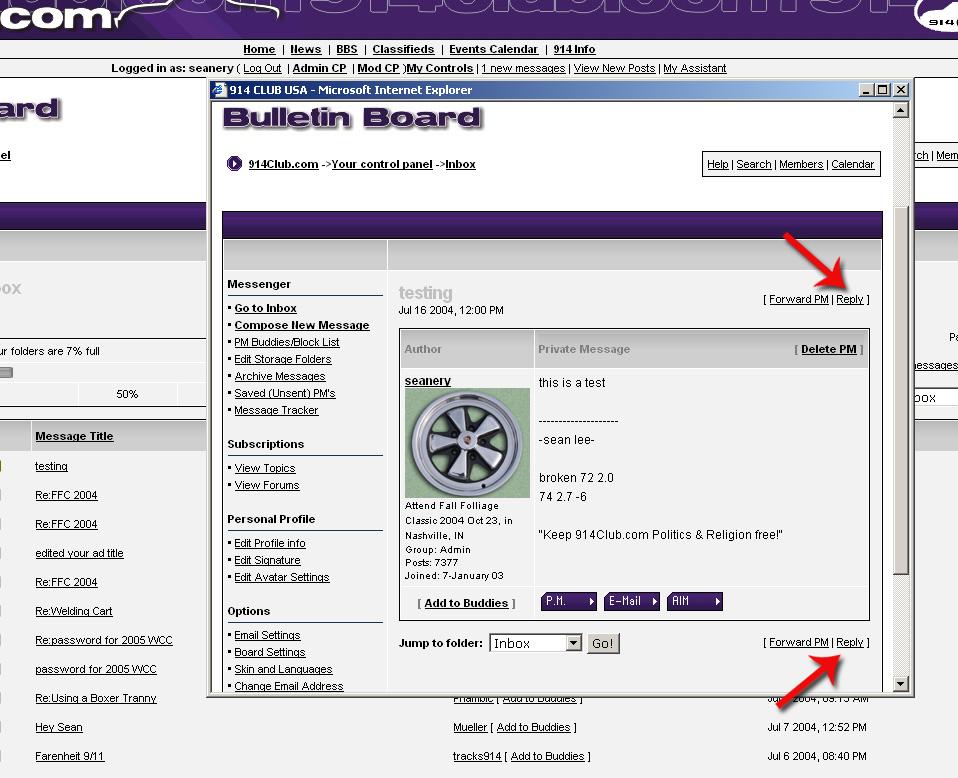The image size is (958, 778).
Task: Click Go to Inbox in Messenger menu
Action: tap(266, 309)
